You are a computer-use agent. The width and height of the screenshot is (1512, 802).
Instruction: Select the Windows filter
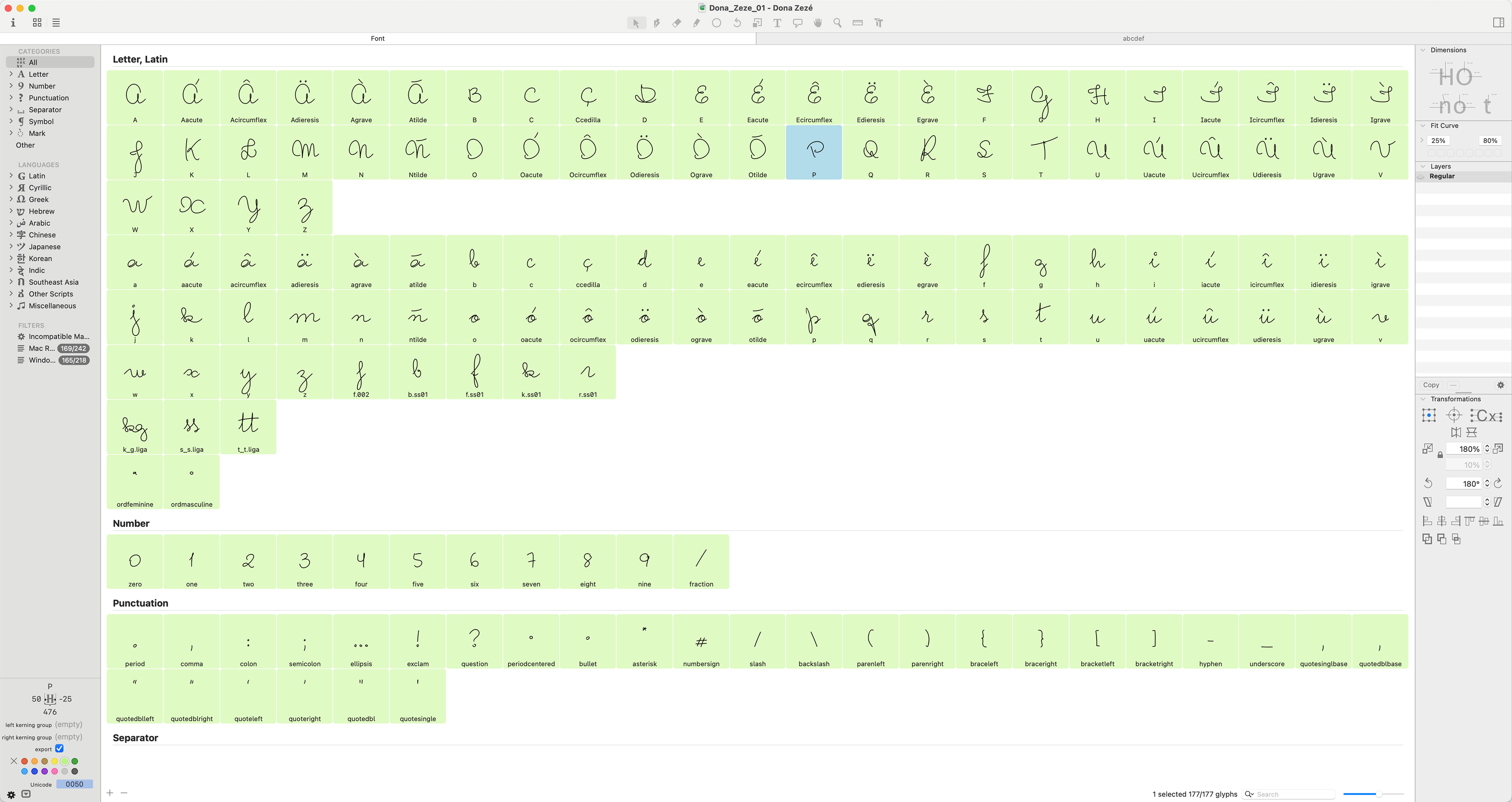(x=53, y=360)
